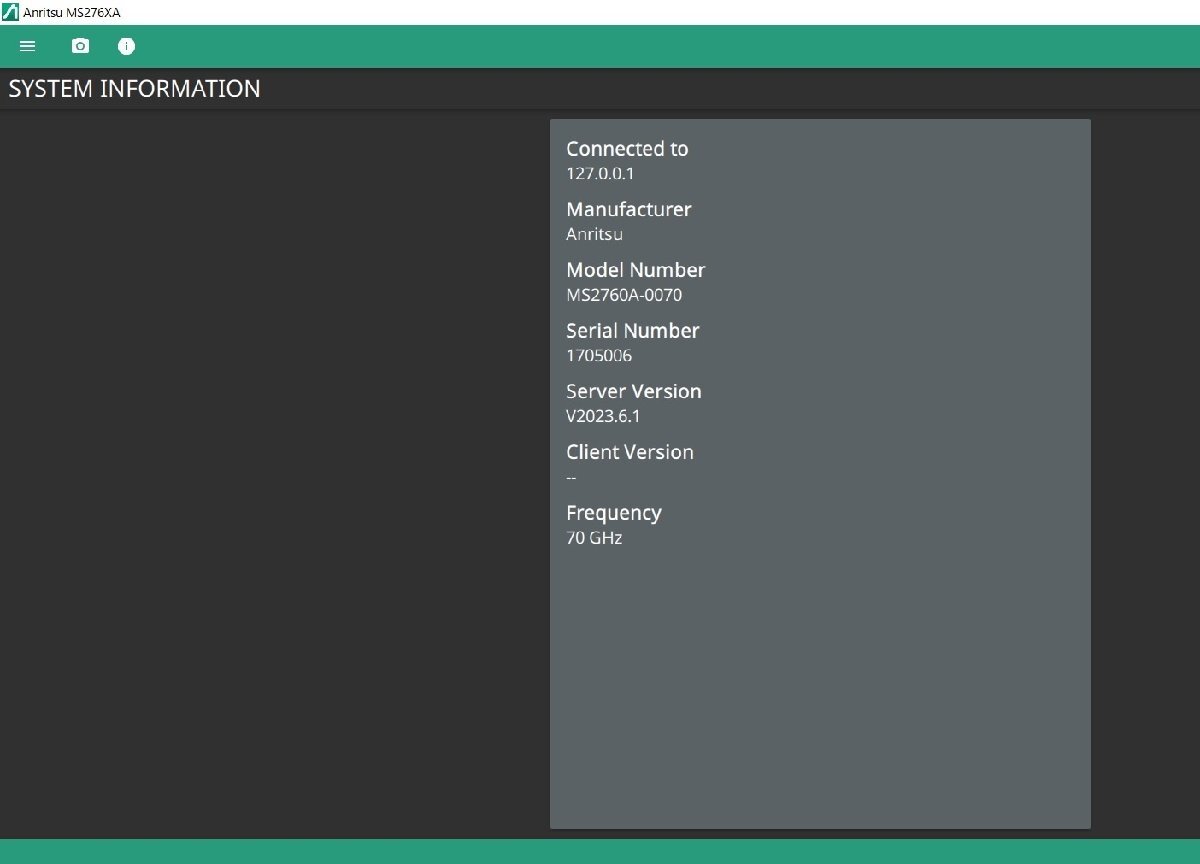Select the Connected to label
The width and height of the screenshot is (1200, 864).
tap(627, 149)
